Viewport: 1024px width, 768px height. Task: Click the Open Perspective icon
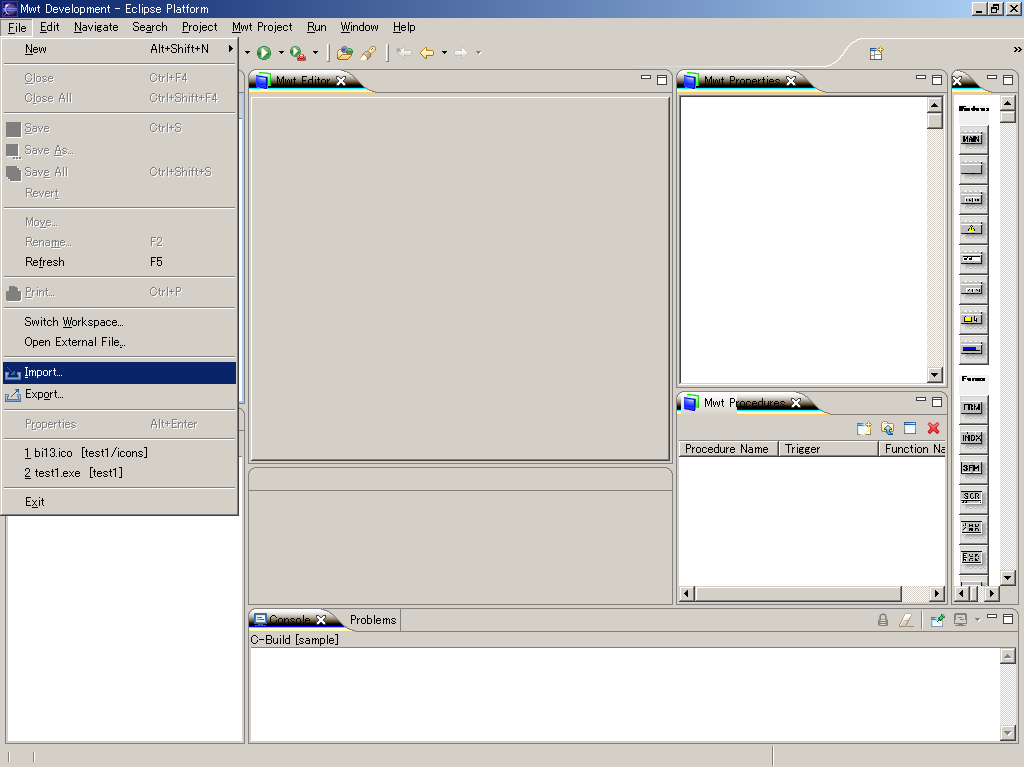(876, 54)
